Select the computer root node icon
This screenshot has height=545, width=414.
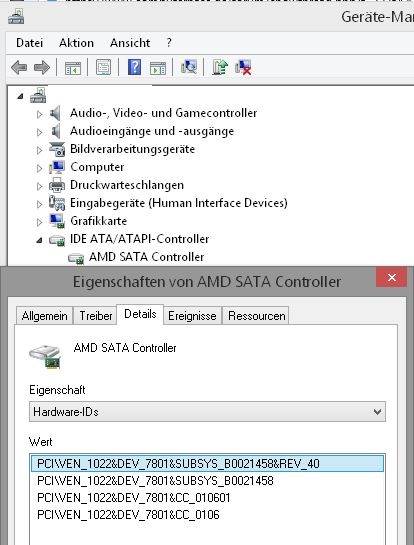point(38,95)
